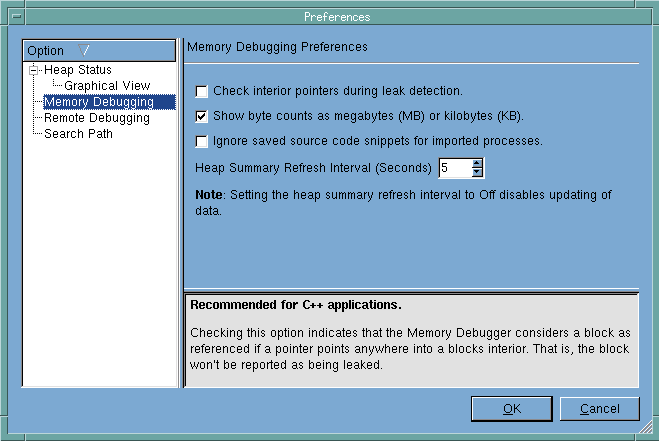Open Remote Debugging preferences

(96, 118)
